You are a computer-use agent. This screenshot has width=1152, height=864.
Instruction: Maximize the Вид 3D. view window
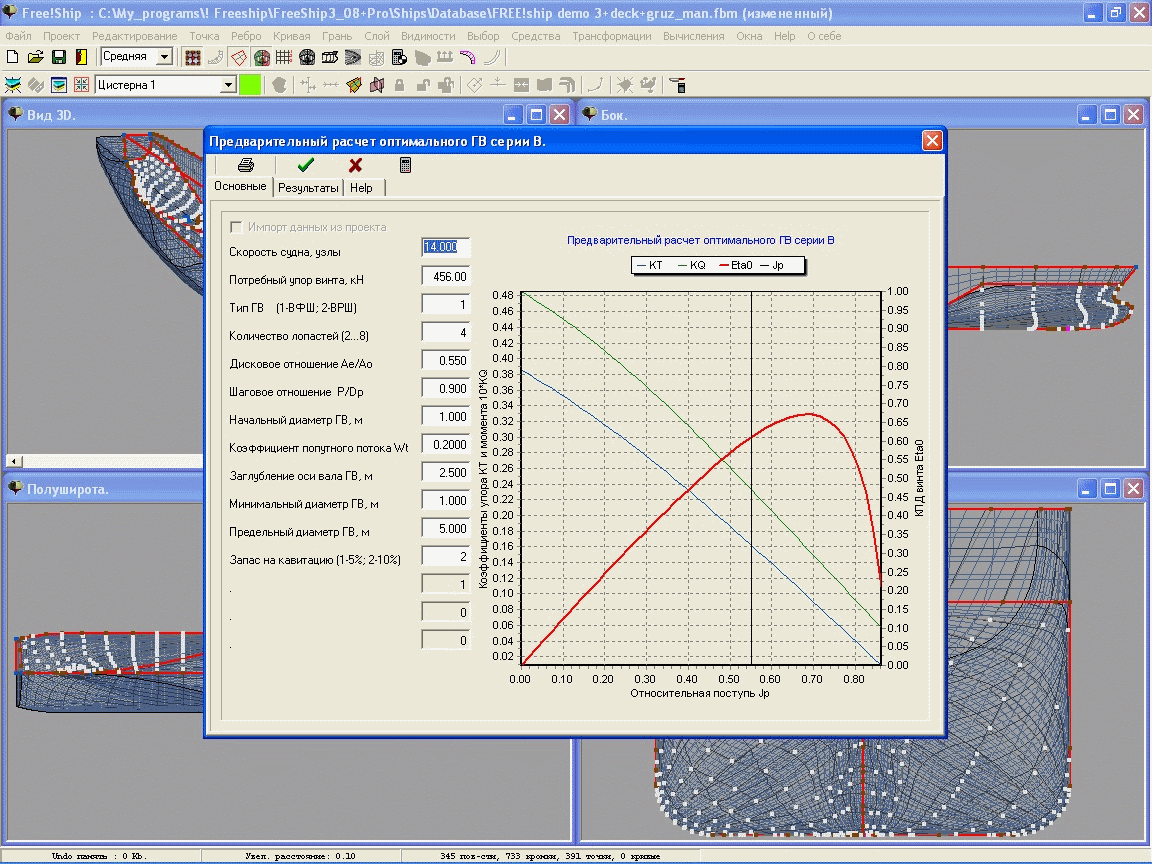[x=536, y=115]
